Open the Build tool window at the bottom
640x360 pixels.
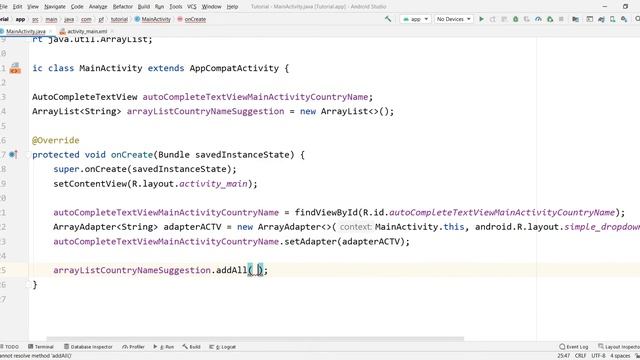[x=191, y=347]
